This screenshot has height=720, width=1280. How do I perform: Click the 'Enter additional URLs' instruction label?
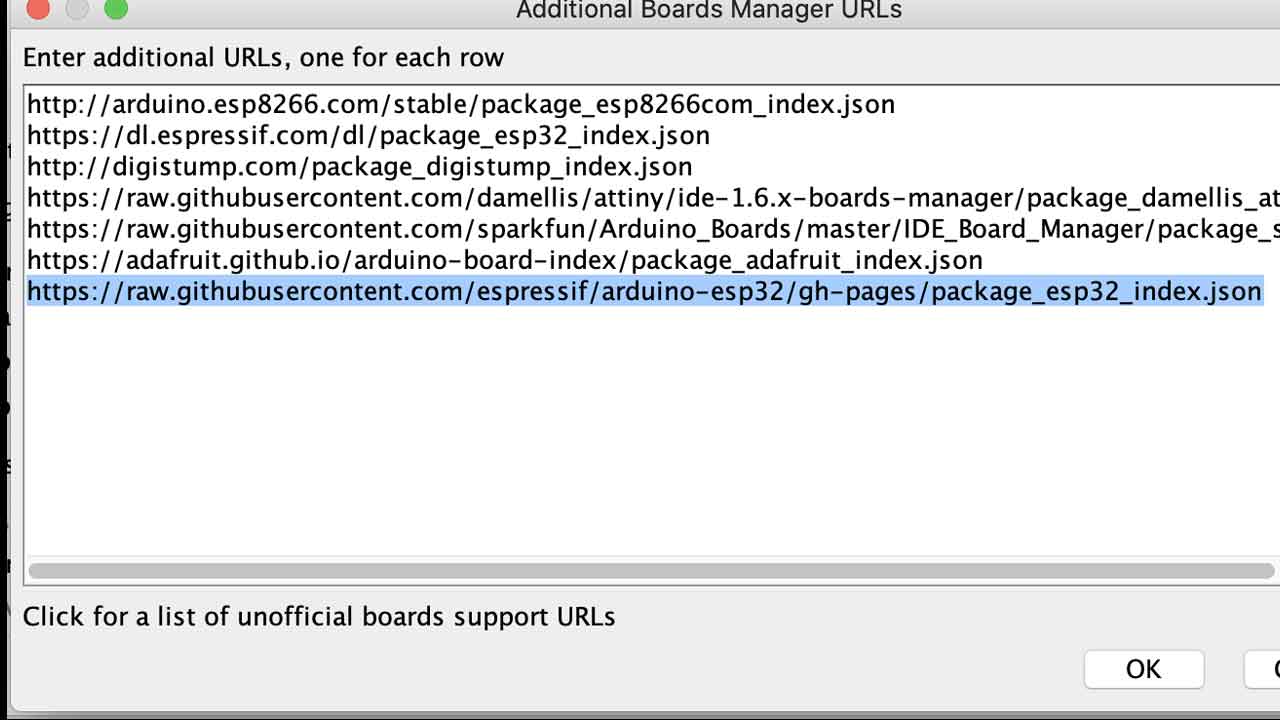point(263,57)
